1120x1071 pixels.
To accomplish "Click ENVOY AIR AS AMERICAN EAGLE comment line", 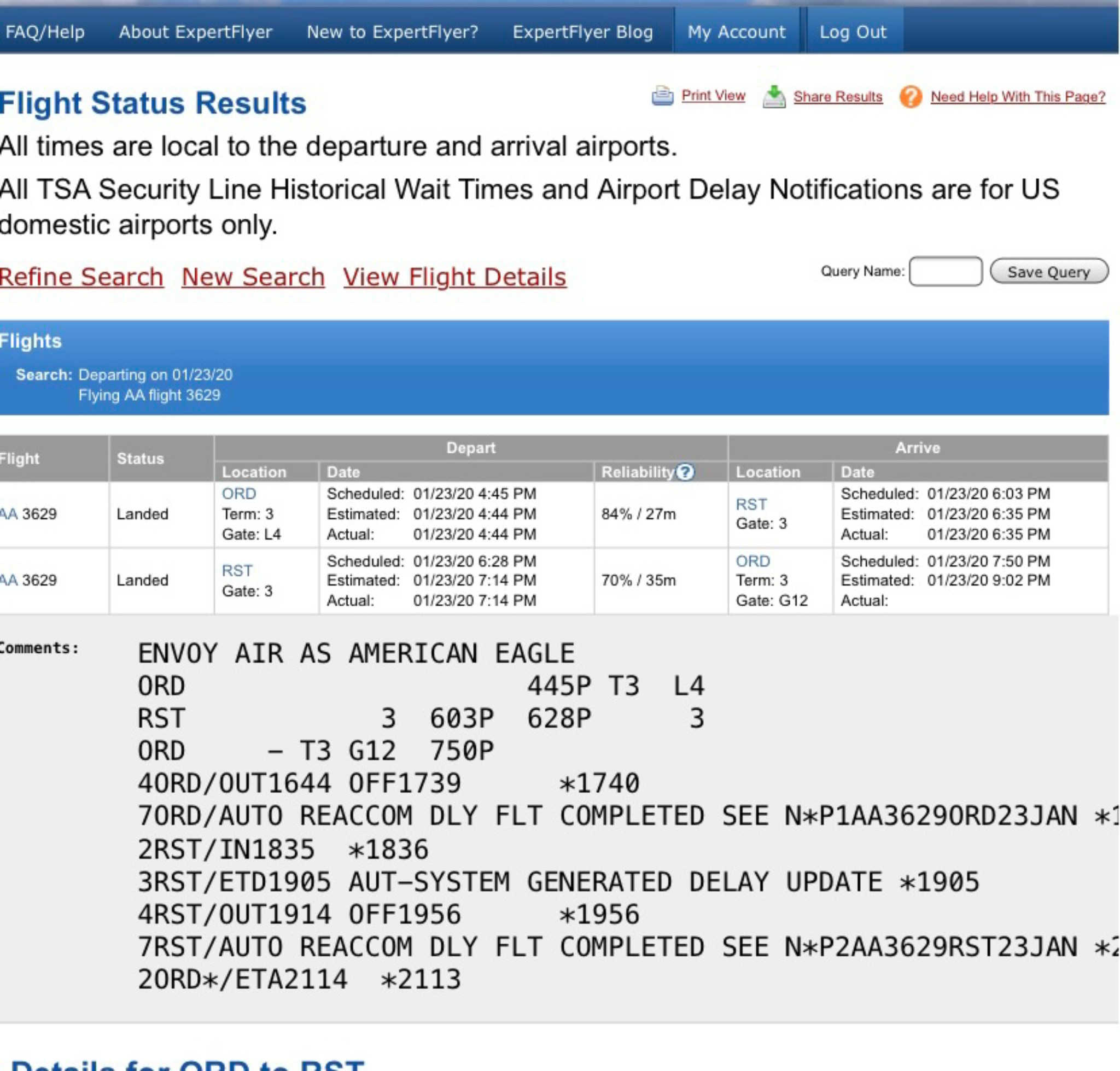I will click(356, 653).
